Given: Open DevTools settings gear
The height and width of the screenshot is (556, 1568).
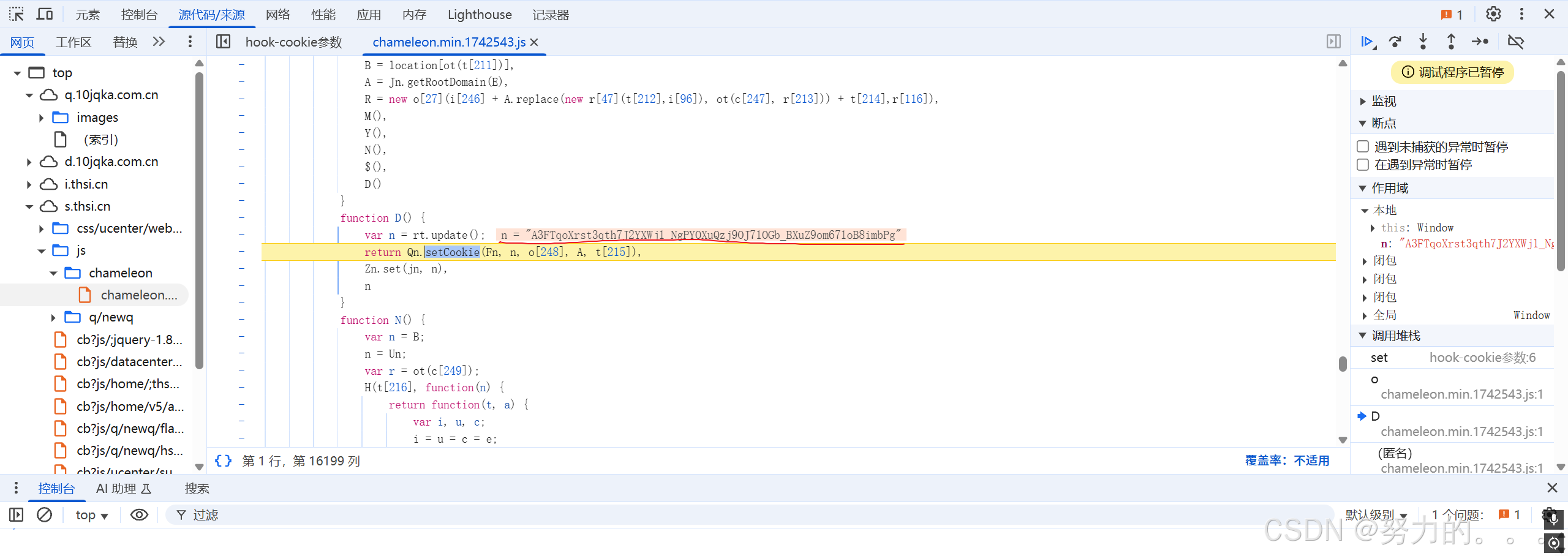Looking at the screenshot, I should tap(1493, 13).
